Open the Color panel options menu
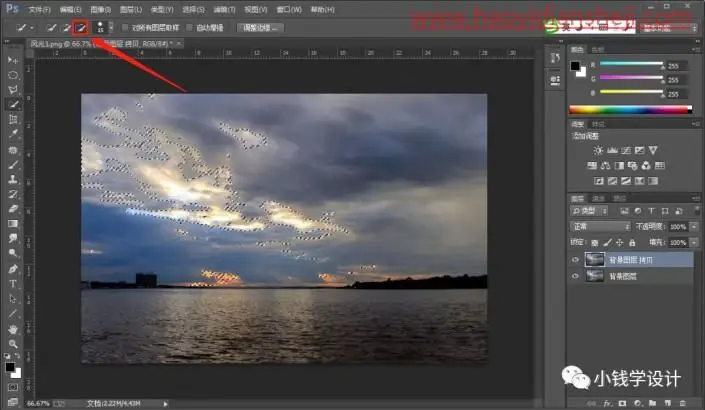Viewport: 705px width, 410px height. 696,49
